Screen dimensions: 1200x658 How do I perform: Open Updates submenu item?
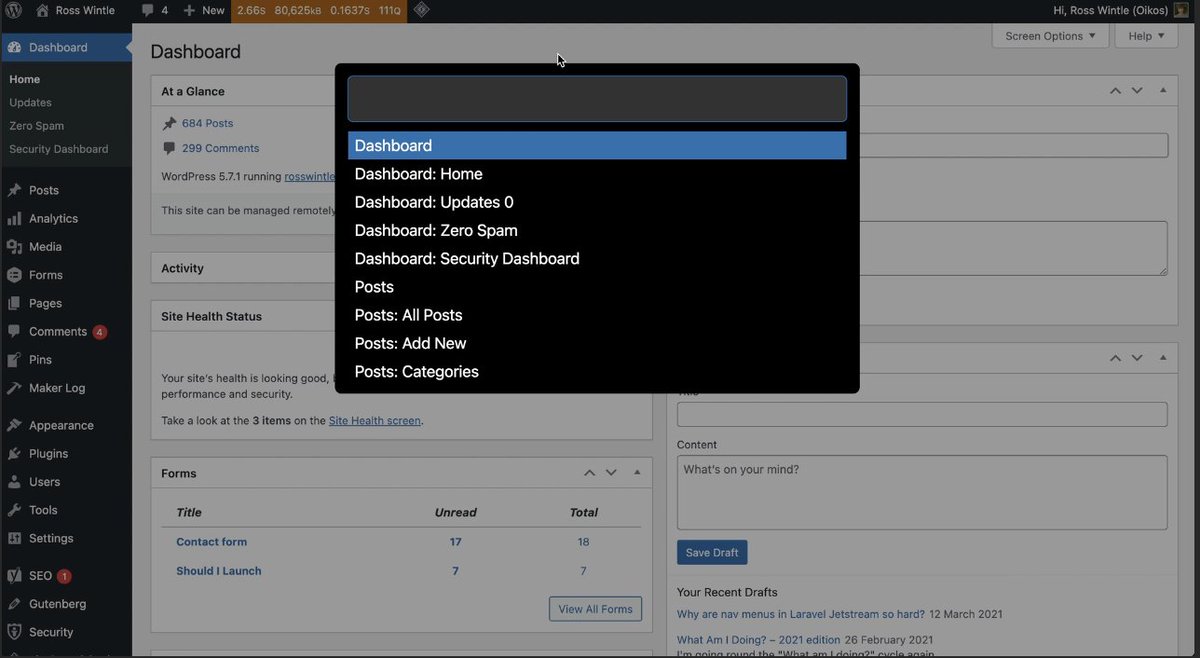click(x=30, y=102)
